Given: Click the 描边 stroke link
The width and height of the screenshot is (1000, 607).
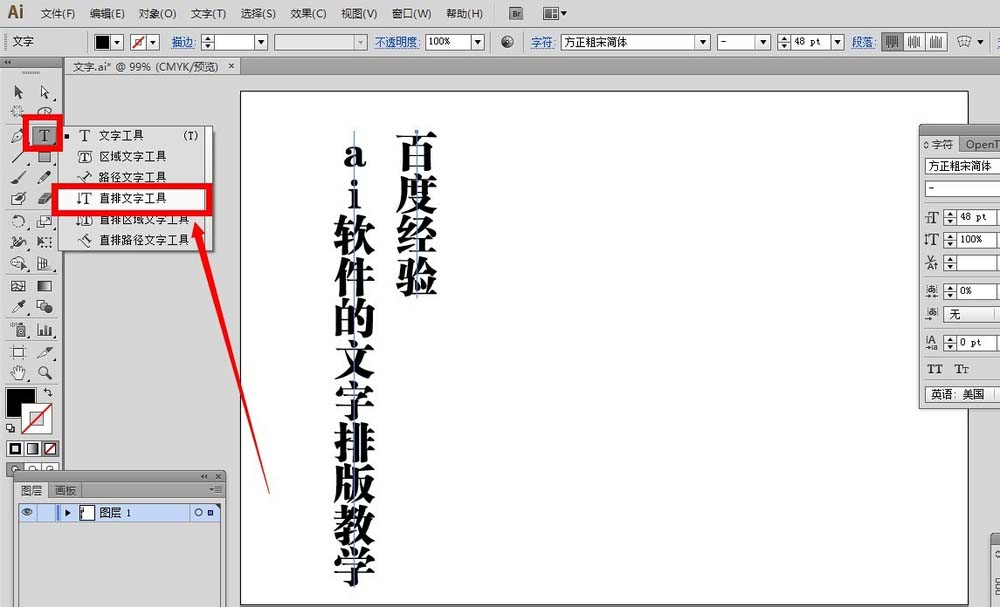Looking at the screenshot, I should 183,42.
